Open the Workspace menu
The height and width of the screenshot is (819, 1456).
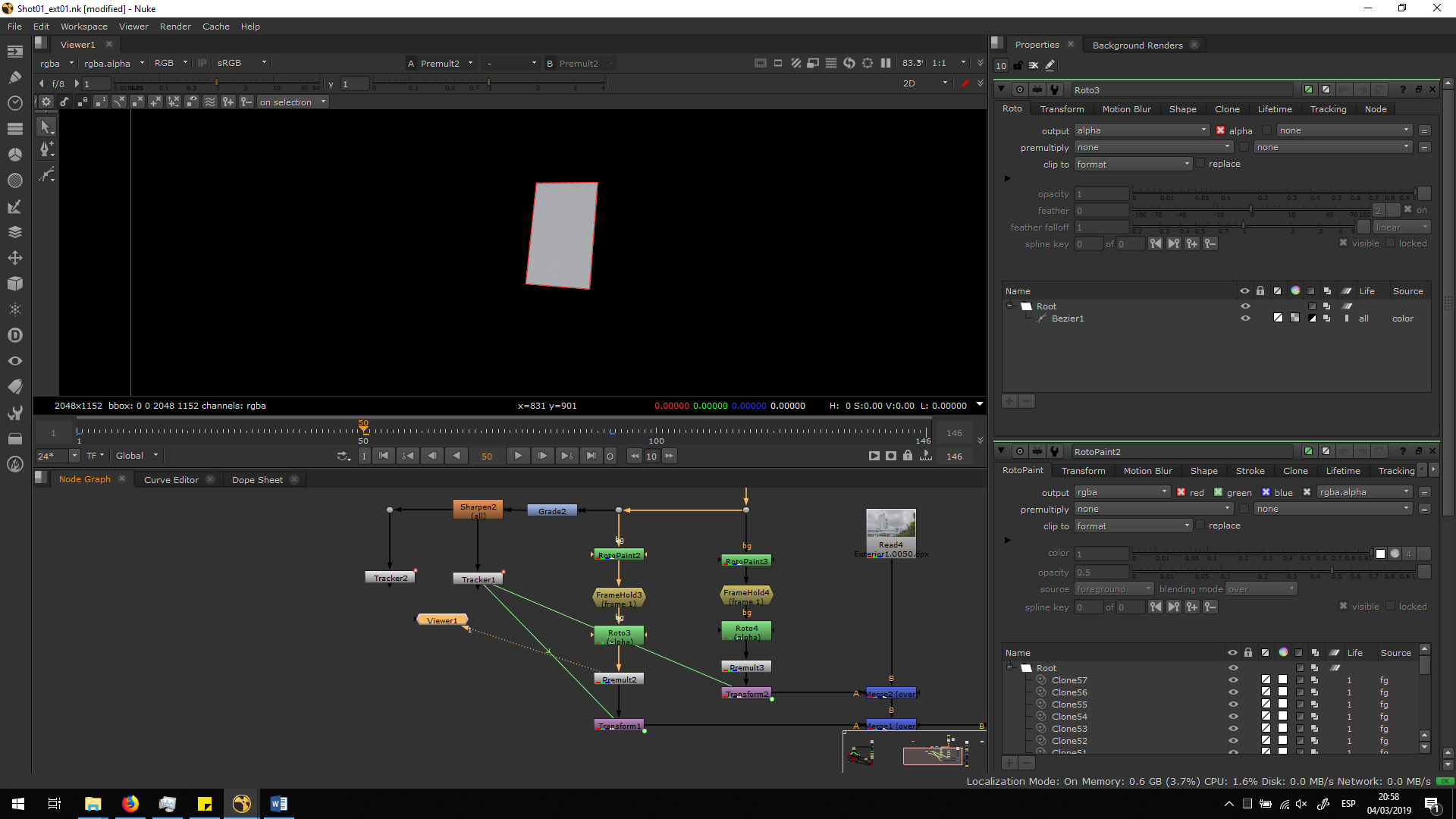[84, 27]
